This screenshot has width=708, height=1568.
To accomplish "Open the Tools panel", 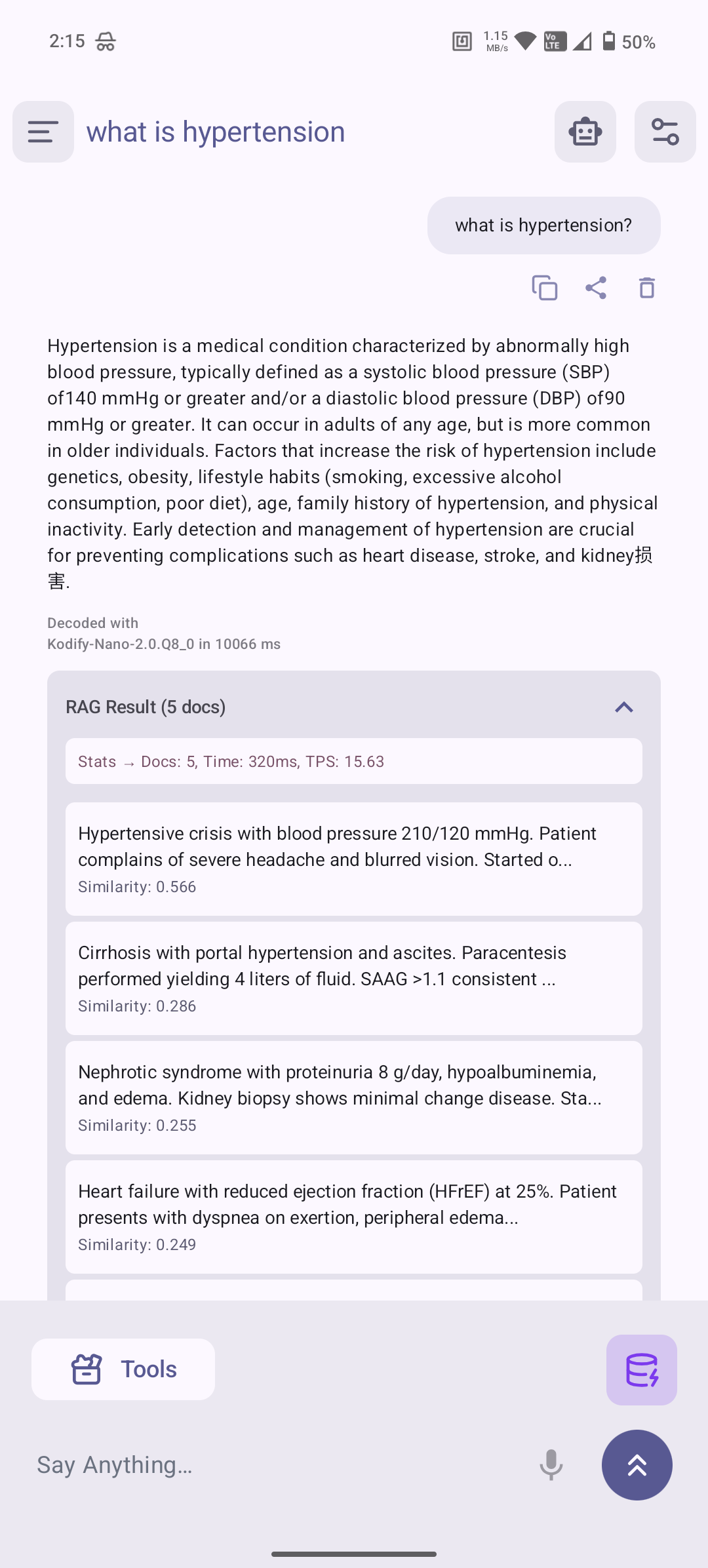I will pos(123,1369).
